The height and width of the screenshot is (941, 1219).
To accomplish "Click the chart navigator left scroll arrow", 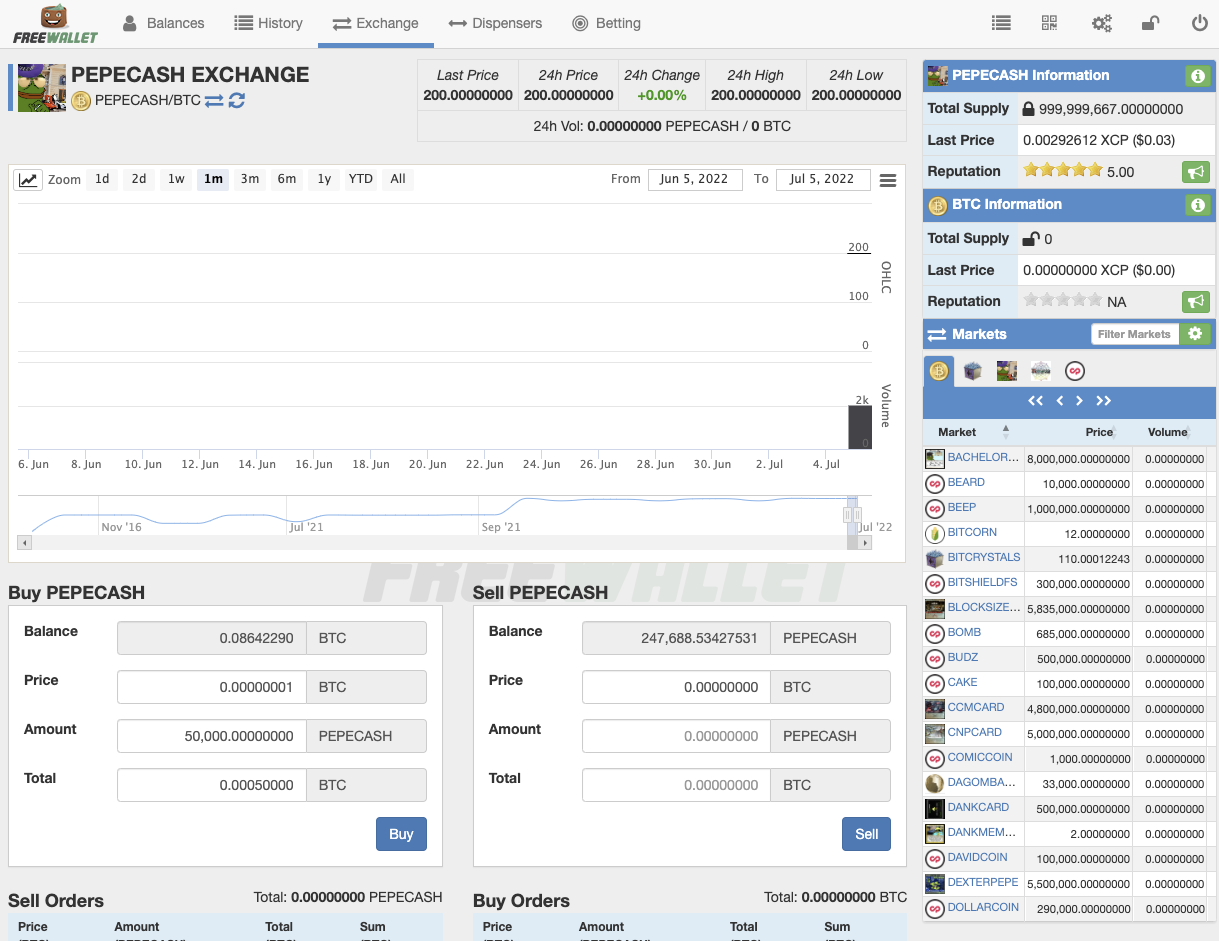I will coord(25,542).
